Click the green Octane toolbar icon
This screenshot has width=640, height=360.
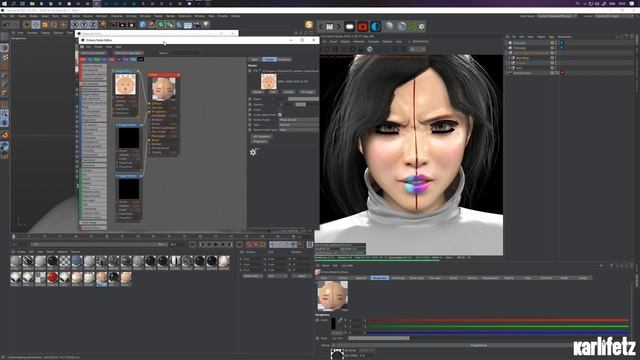pyautogui.click(x=413, y=27)
